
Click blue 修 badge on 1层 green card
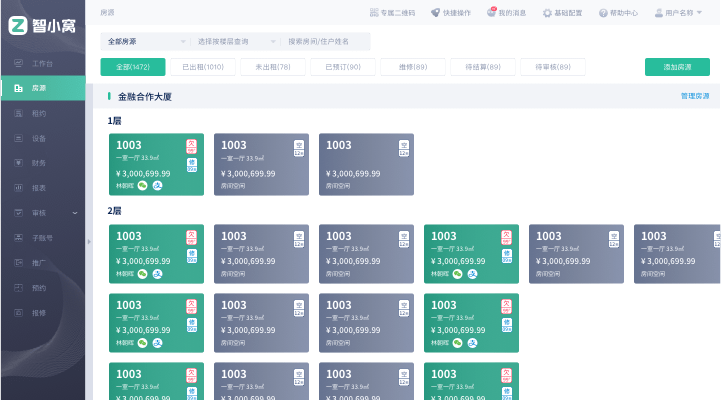(x=192, y=165)
